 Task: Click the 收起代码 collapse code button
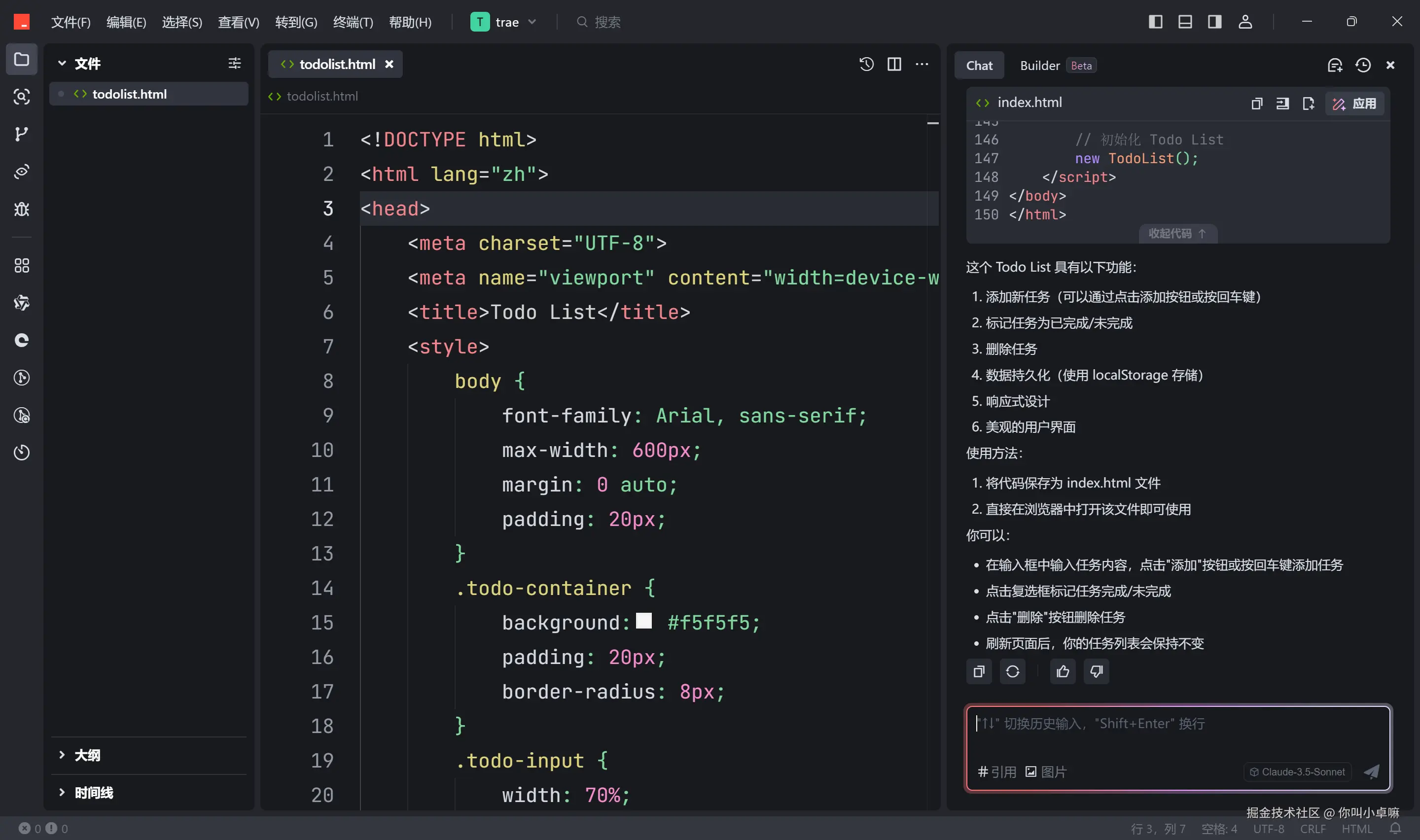(x=1176, y=233)
